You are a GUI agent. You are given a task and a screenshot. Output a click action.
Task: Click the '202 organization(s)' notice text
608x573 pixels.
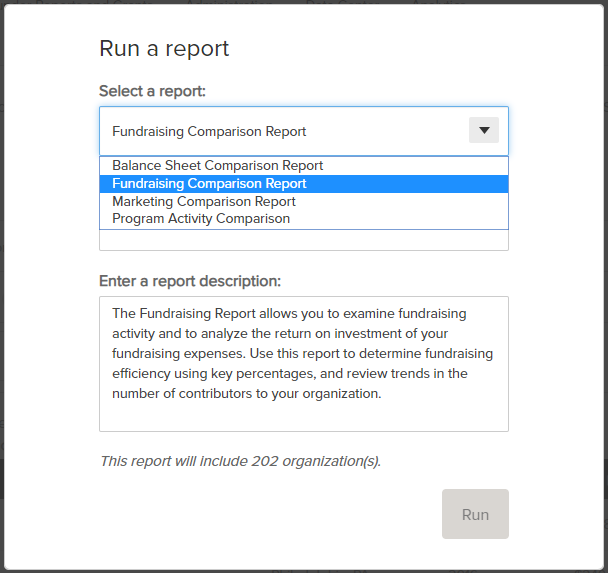(240, 461)
